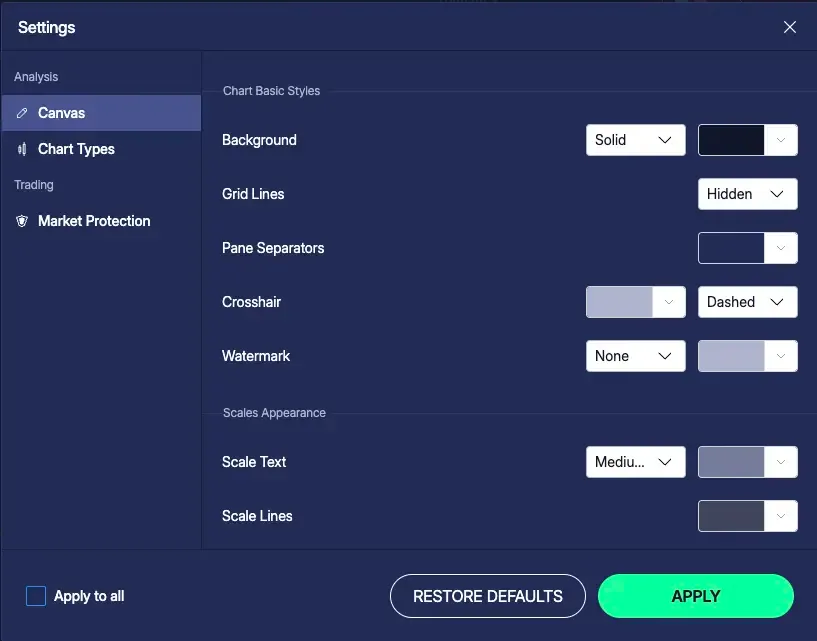Close the Settings dialog using the X
The height and width of the screenshot is (641, 817).
tap(789, 27)
